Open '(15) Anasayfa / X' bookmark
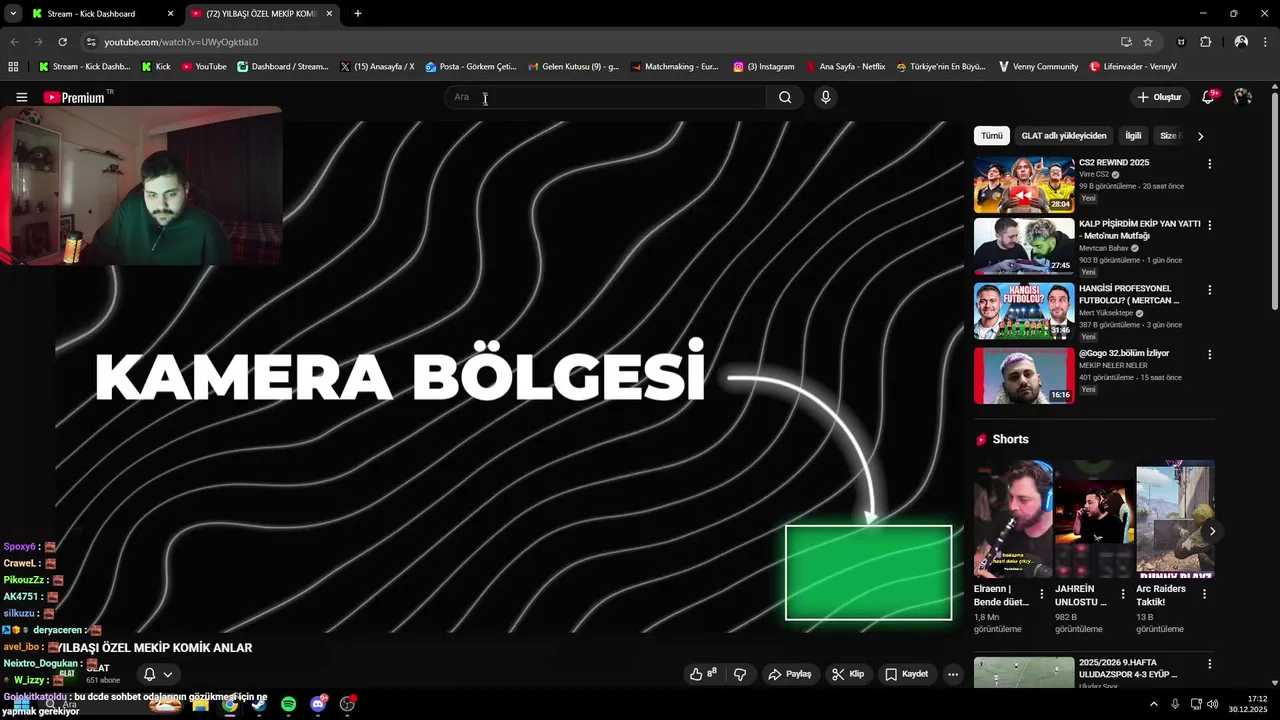This screenshot has height=720, width=1280. point(377,67)
